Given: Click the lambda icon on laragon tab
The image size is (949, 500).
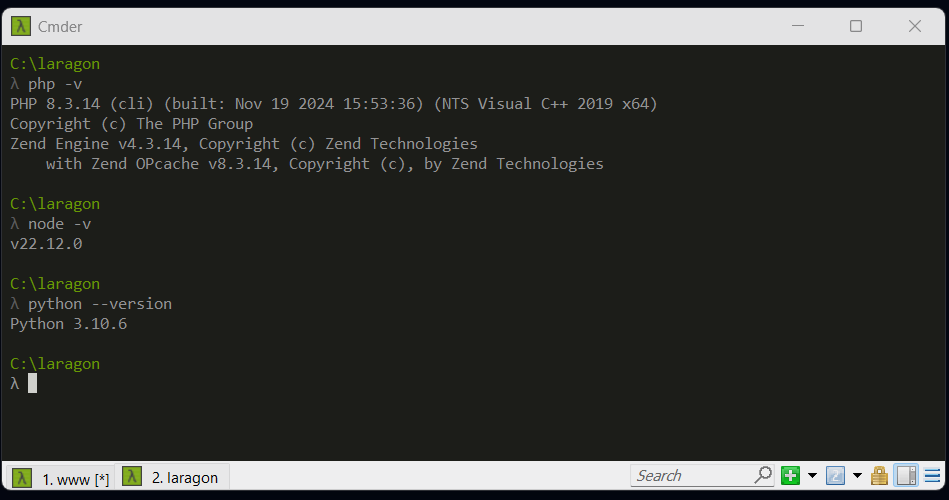Looking at the screenshot, I should (x=131, y=476).
